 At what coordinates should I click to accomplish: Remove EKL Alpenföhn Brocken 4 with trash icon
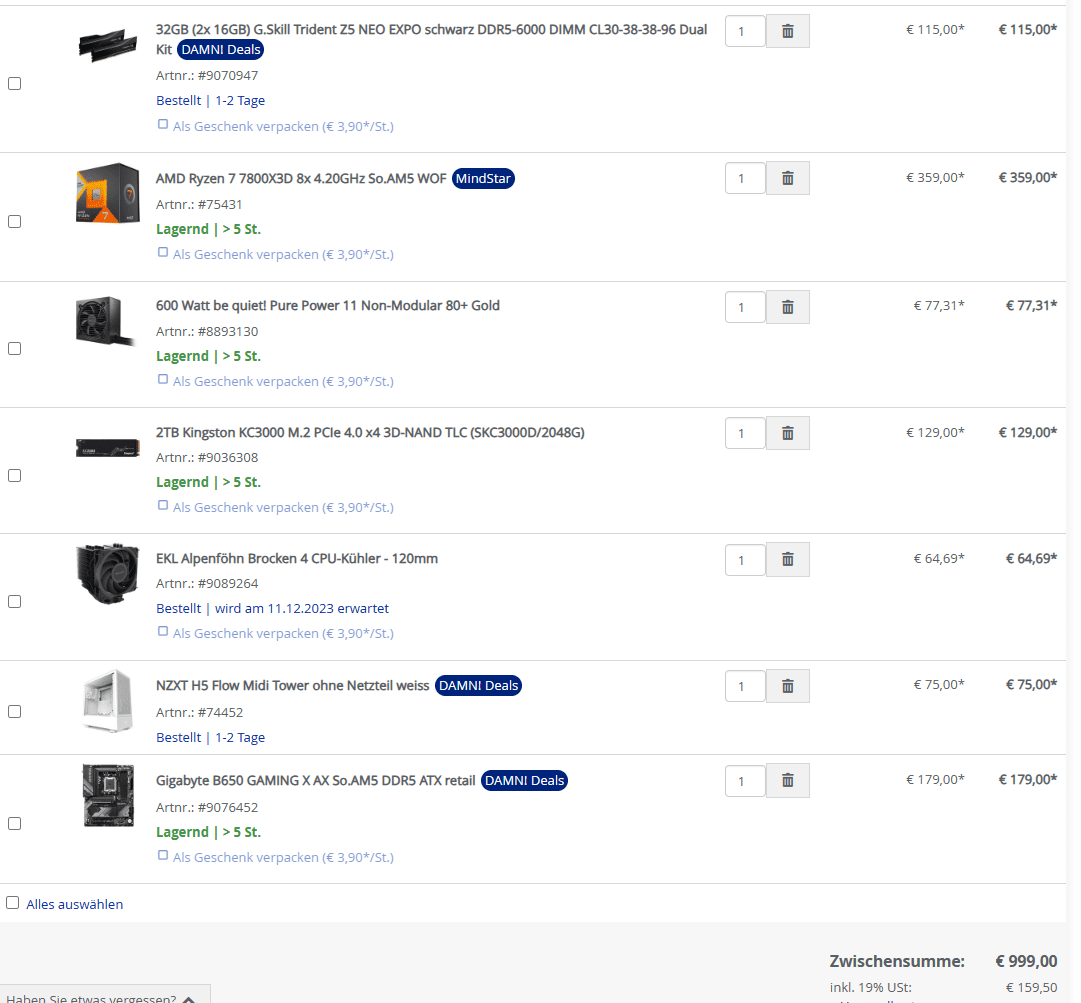tap(787, 559)
